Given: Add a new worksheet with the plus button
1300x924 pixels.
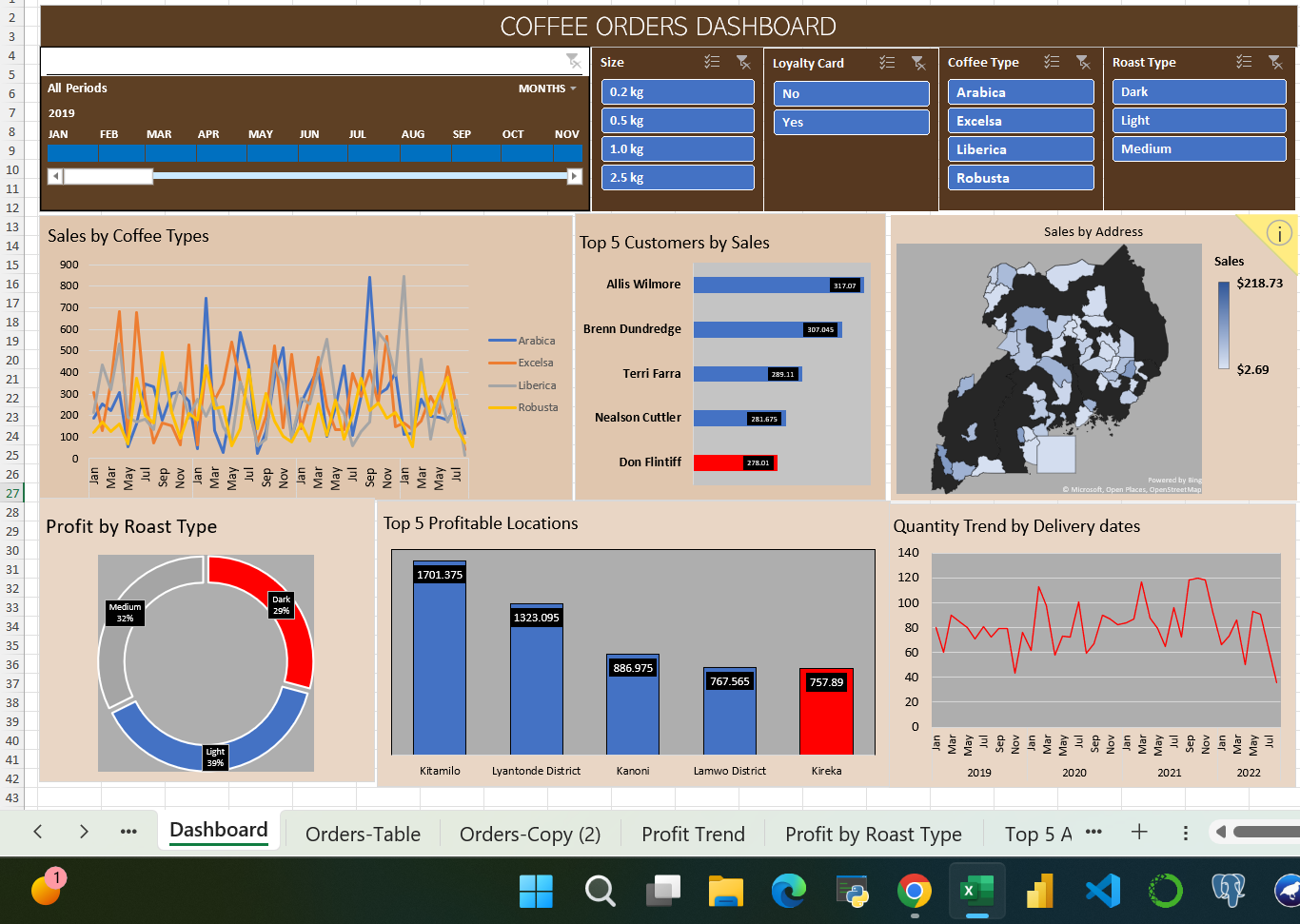Looking at the screenshot, I should coord(1139,832).
